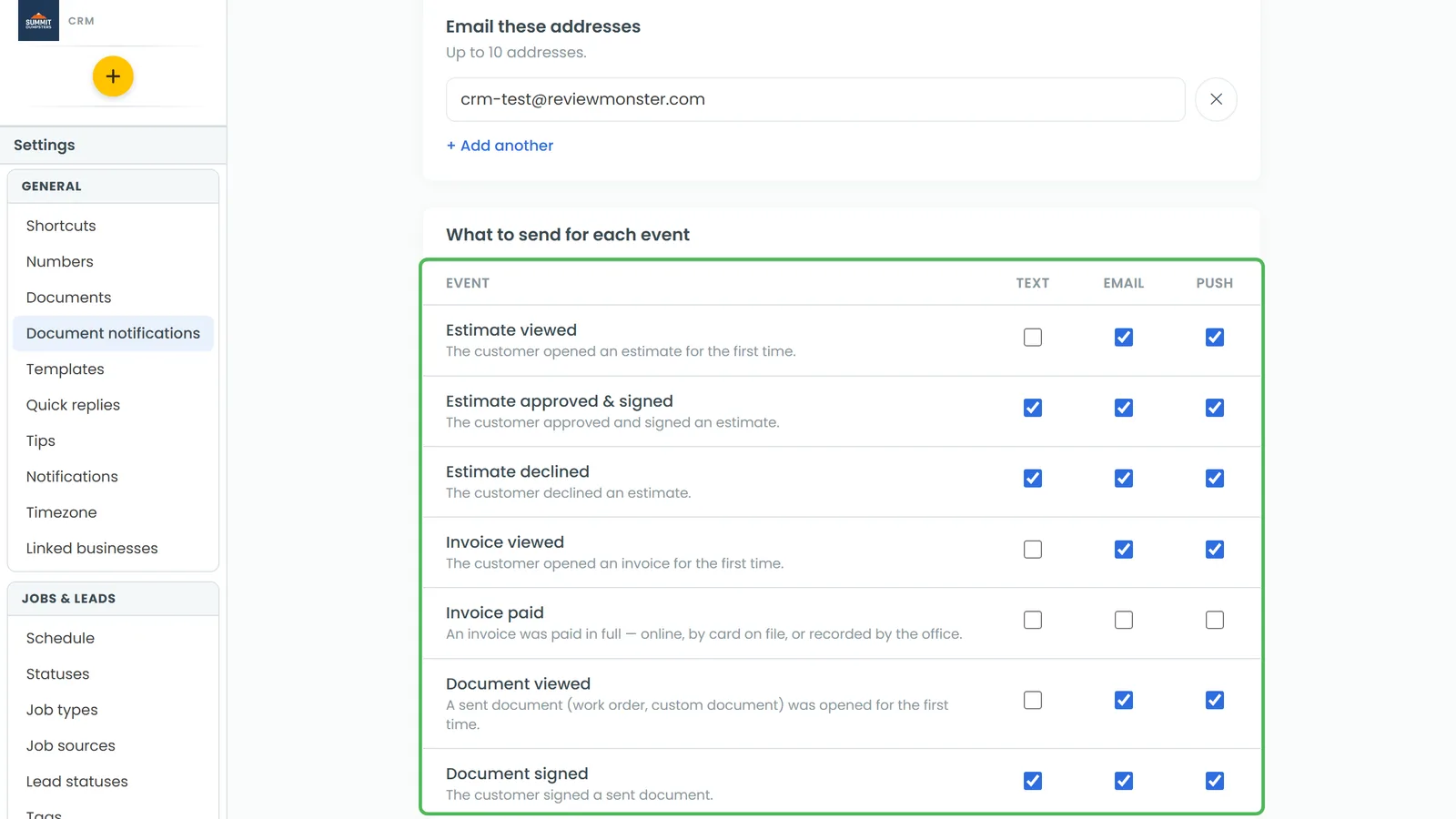Uncheck Push for Estimate declined

coord(1215,479)
